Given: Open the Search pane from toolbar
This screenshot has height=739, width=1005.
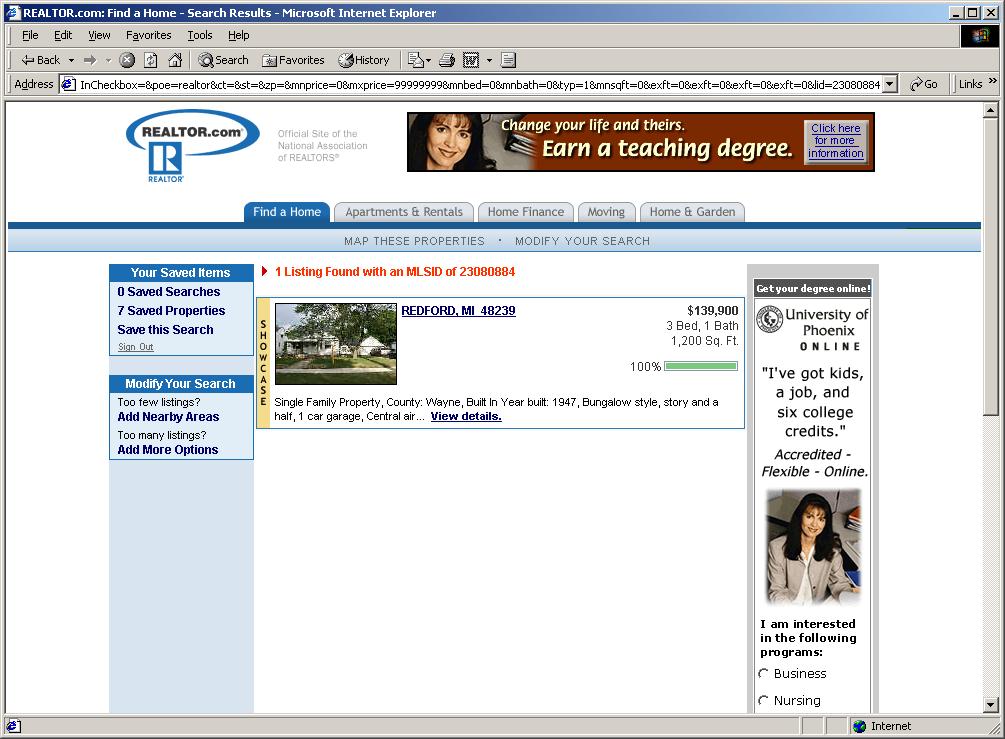Looking at the screenshot, I should (x=223, y=60).
